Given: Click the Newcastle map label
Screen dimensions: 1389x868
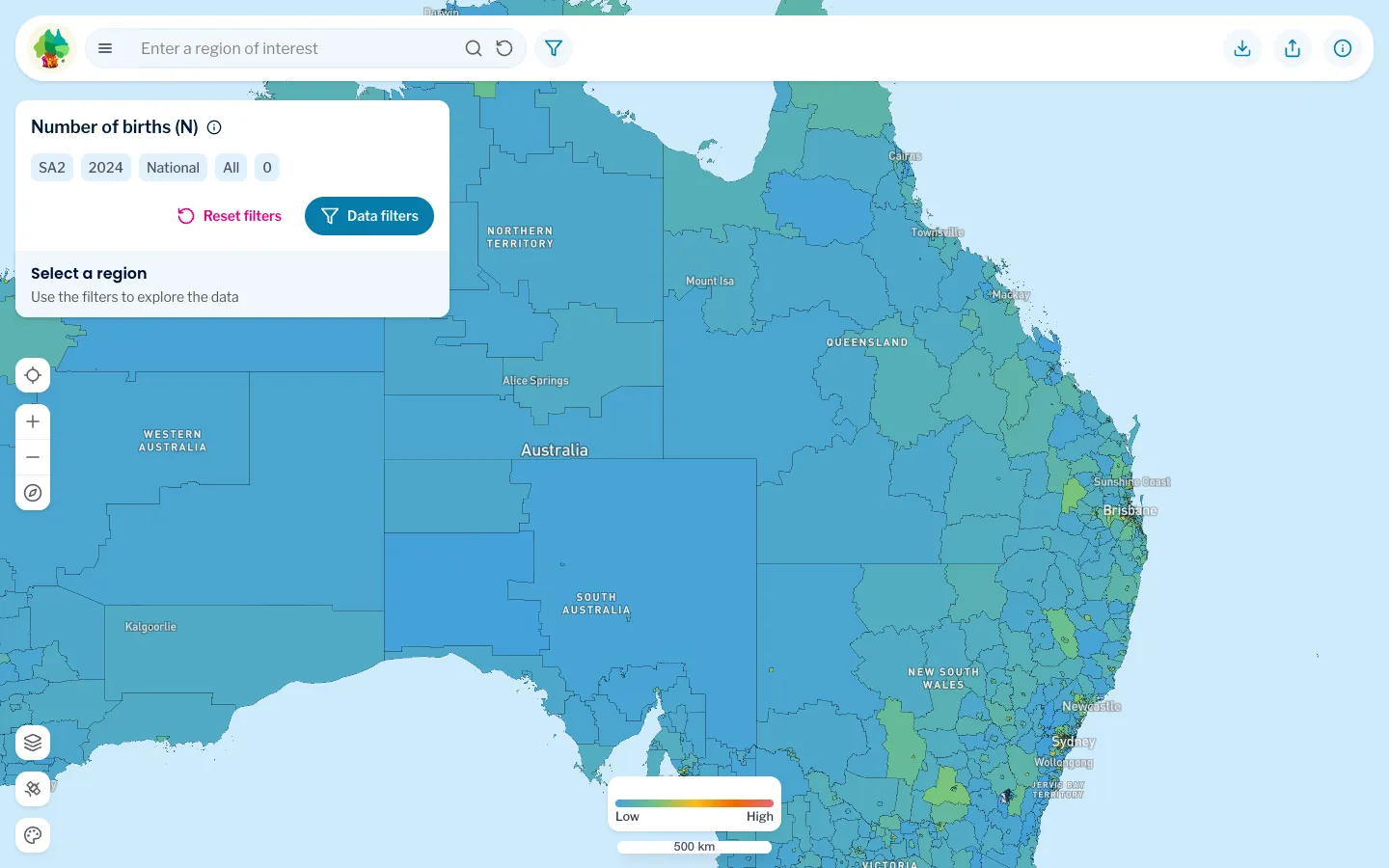Looking at the screenshot, I should (1091, 707).
